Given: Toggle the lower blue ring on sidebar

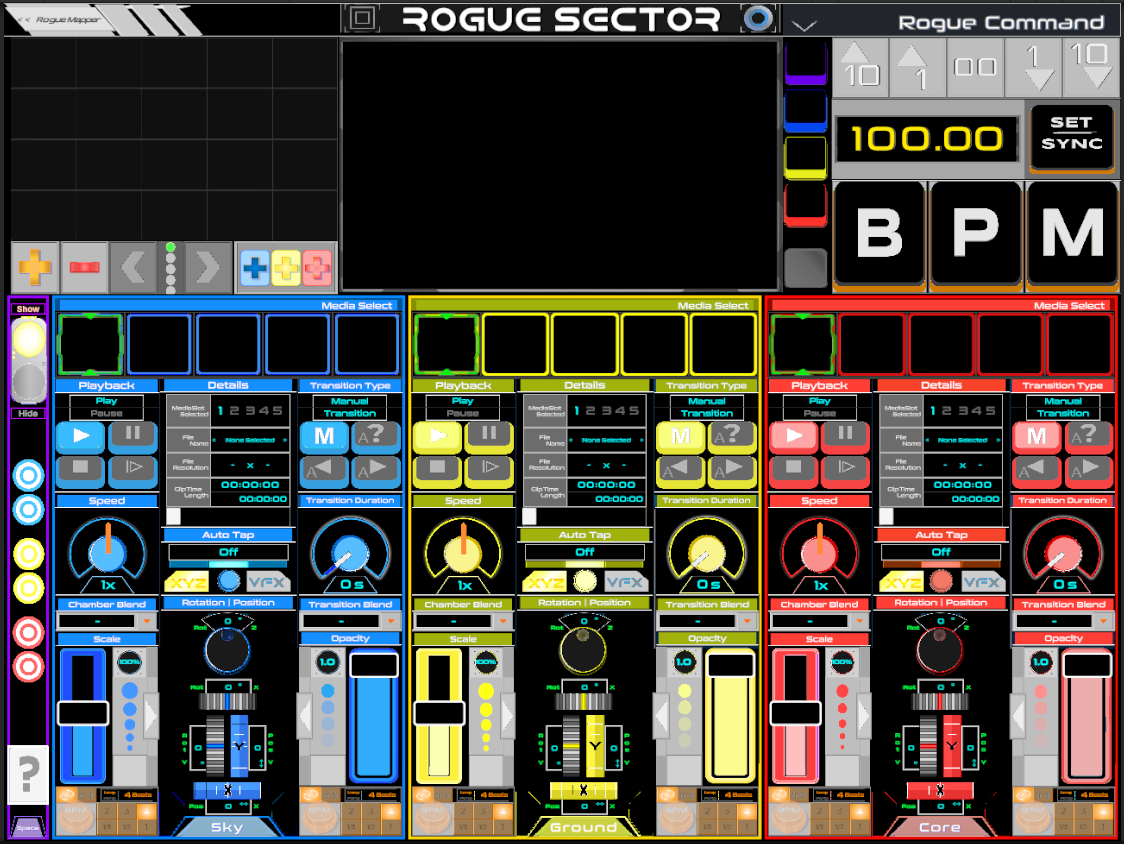Looking at the screenshot, I should (29, 510).
